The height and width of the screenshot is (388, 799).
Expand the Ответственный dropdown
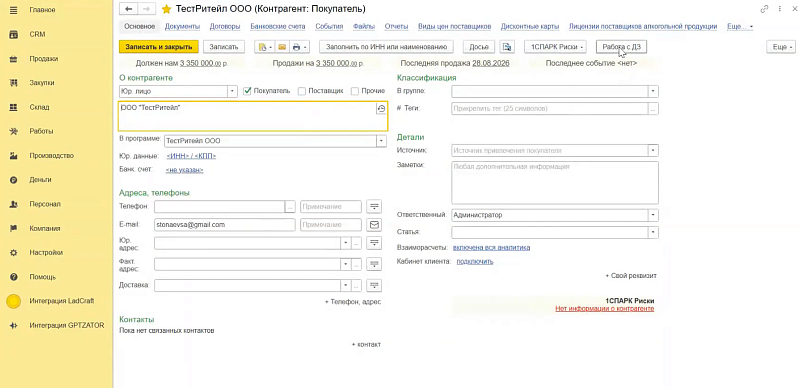tap(653, 215)
